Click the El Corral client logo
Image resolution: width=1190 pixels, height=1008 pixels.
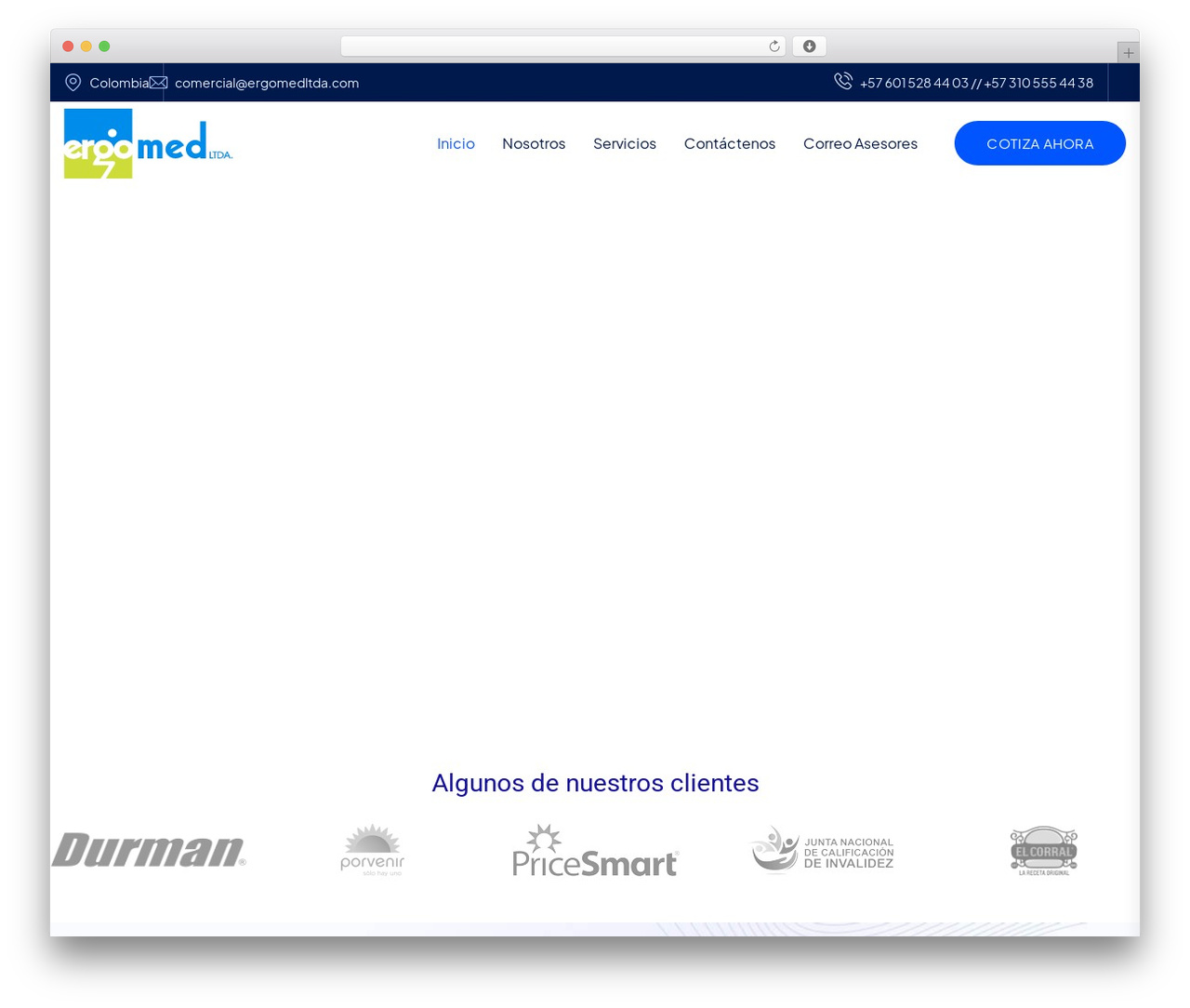pyautogui.click(x=1044, y=851)
